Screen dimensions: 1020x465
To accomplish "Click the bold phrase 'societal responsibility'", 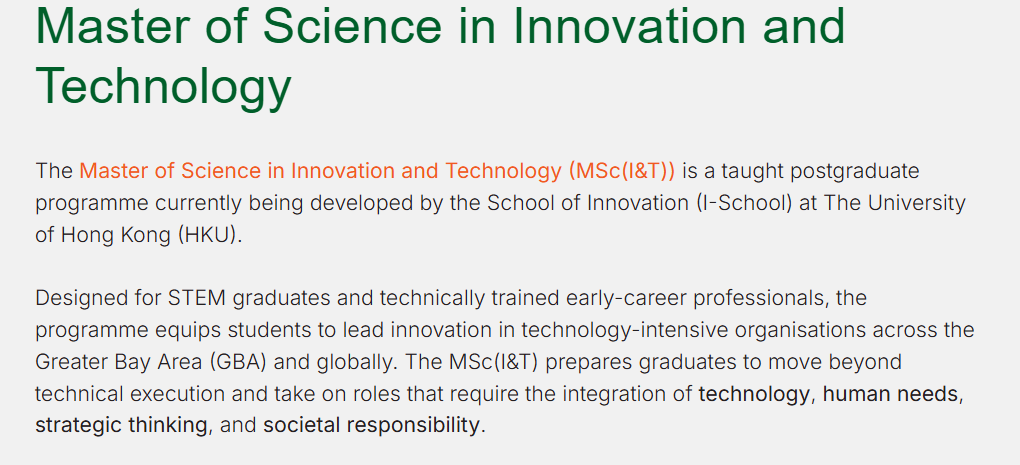I will tap(371, 425).
